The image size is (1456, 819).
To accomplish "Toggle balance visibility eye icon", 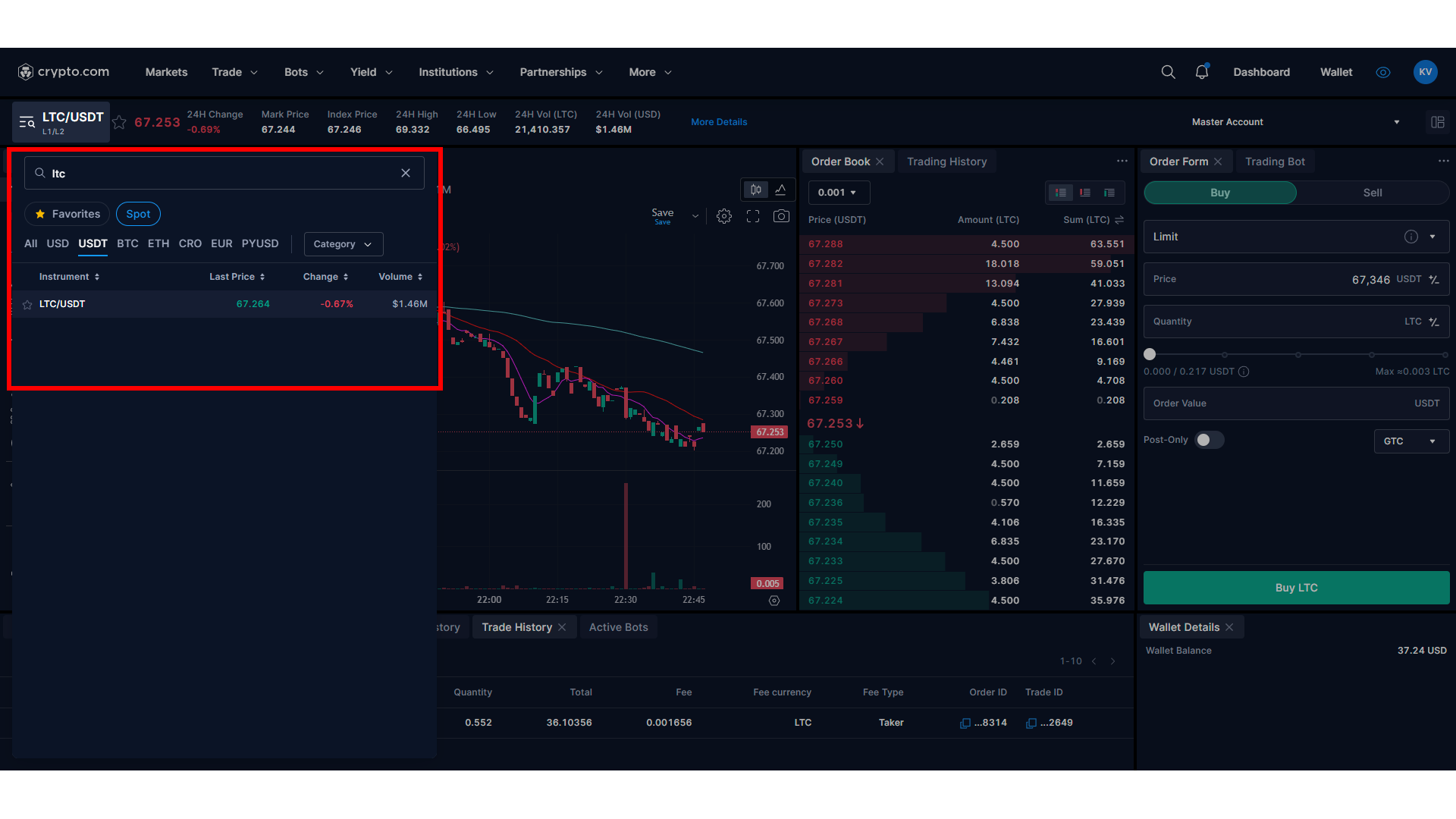I will tap(1383, 72).
